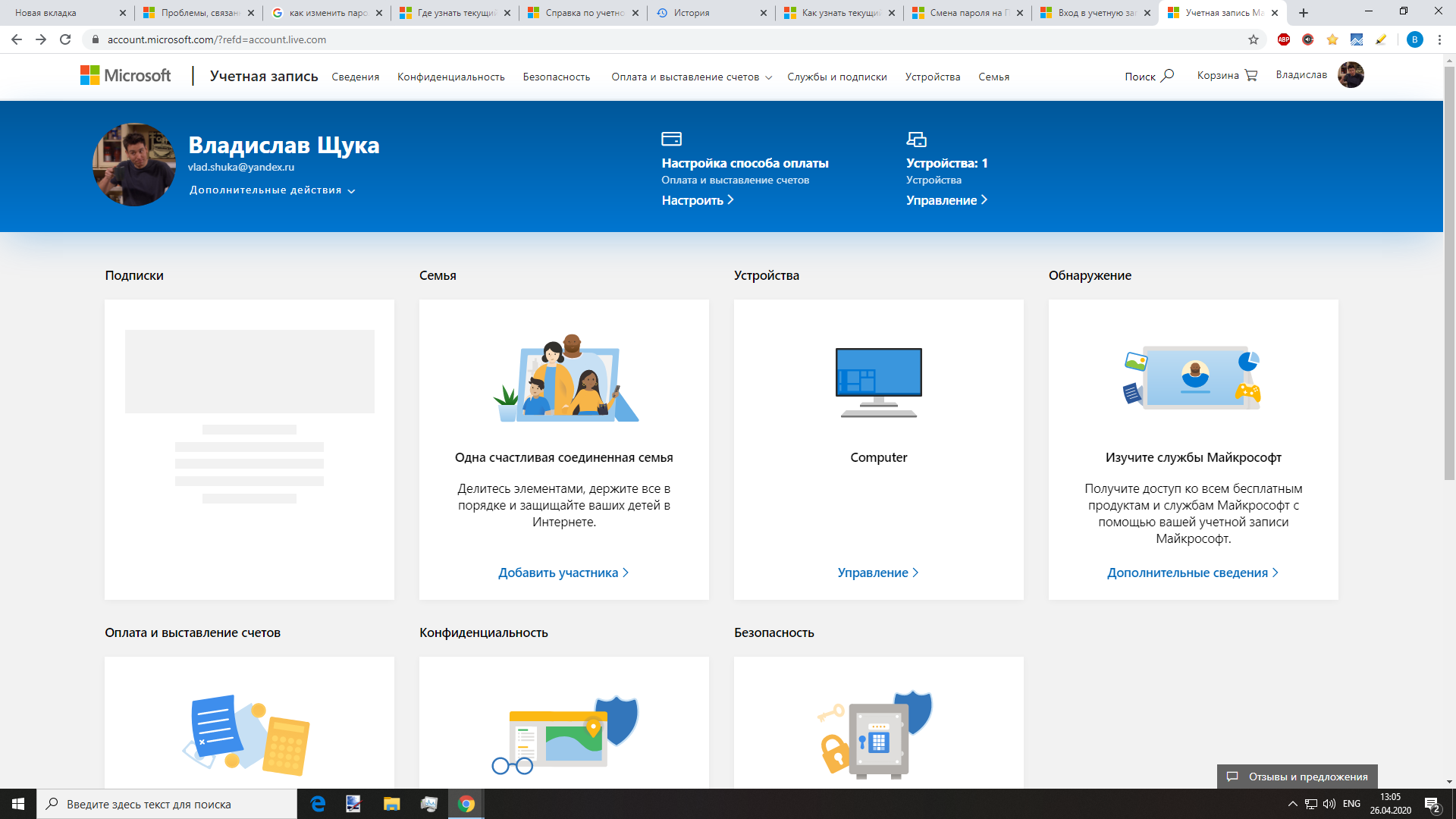Image resolution: width=1456 pixels, height=819 pixels.
Task: Open the search magnifier icon
Action: pos(1168,75)
